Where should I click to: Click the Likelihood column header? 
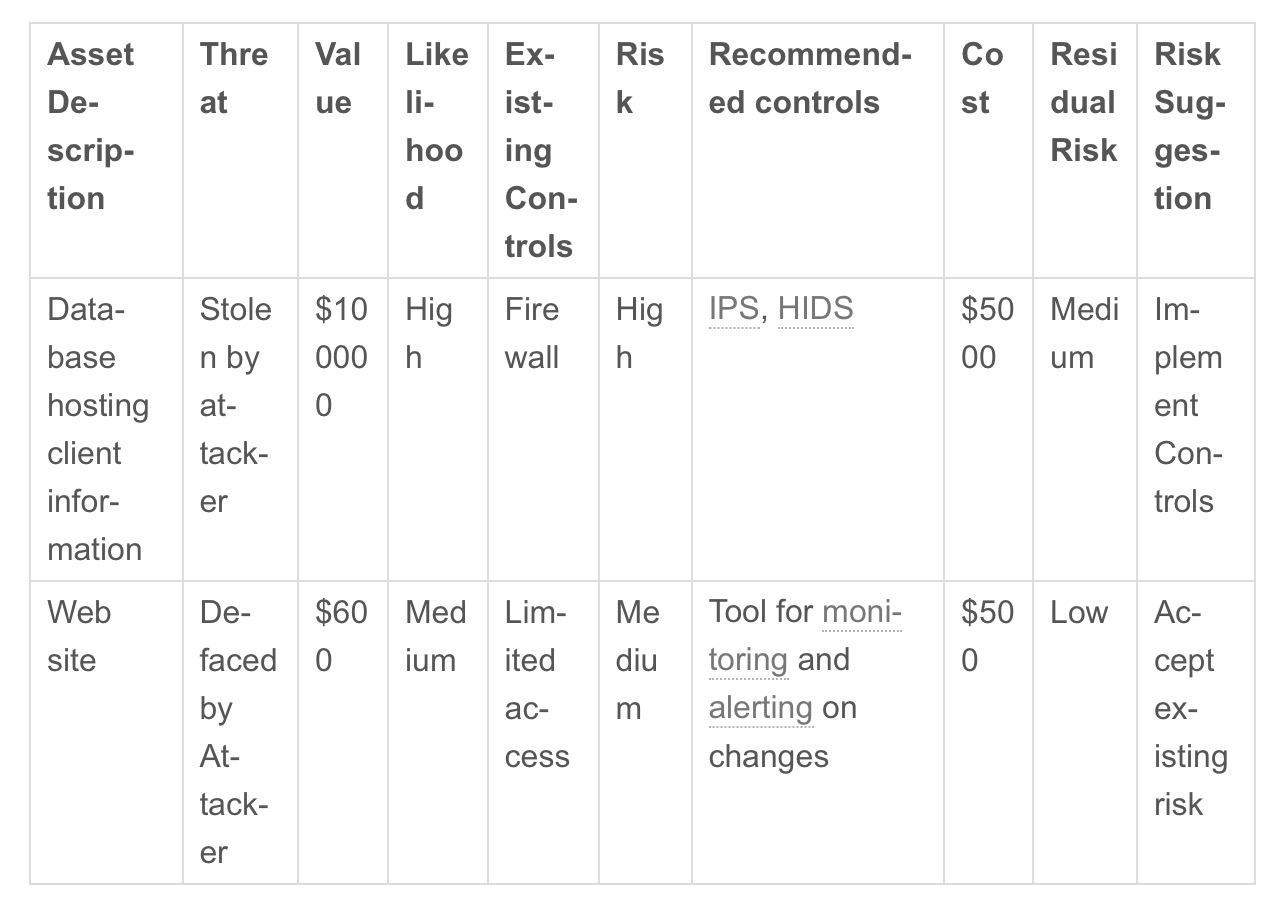click(x=436, y=126)
